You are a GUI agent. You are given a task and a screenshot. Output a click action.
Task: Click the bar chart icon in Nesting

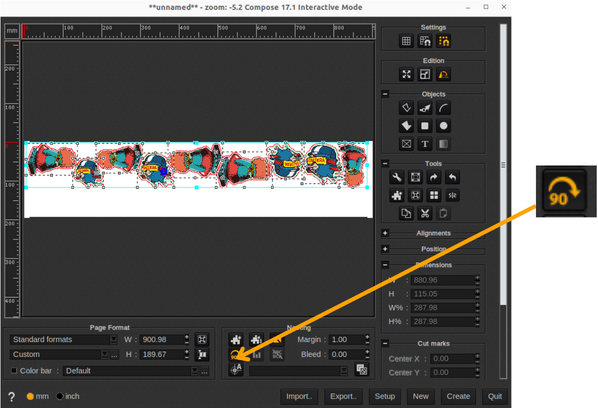point(257,355)
